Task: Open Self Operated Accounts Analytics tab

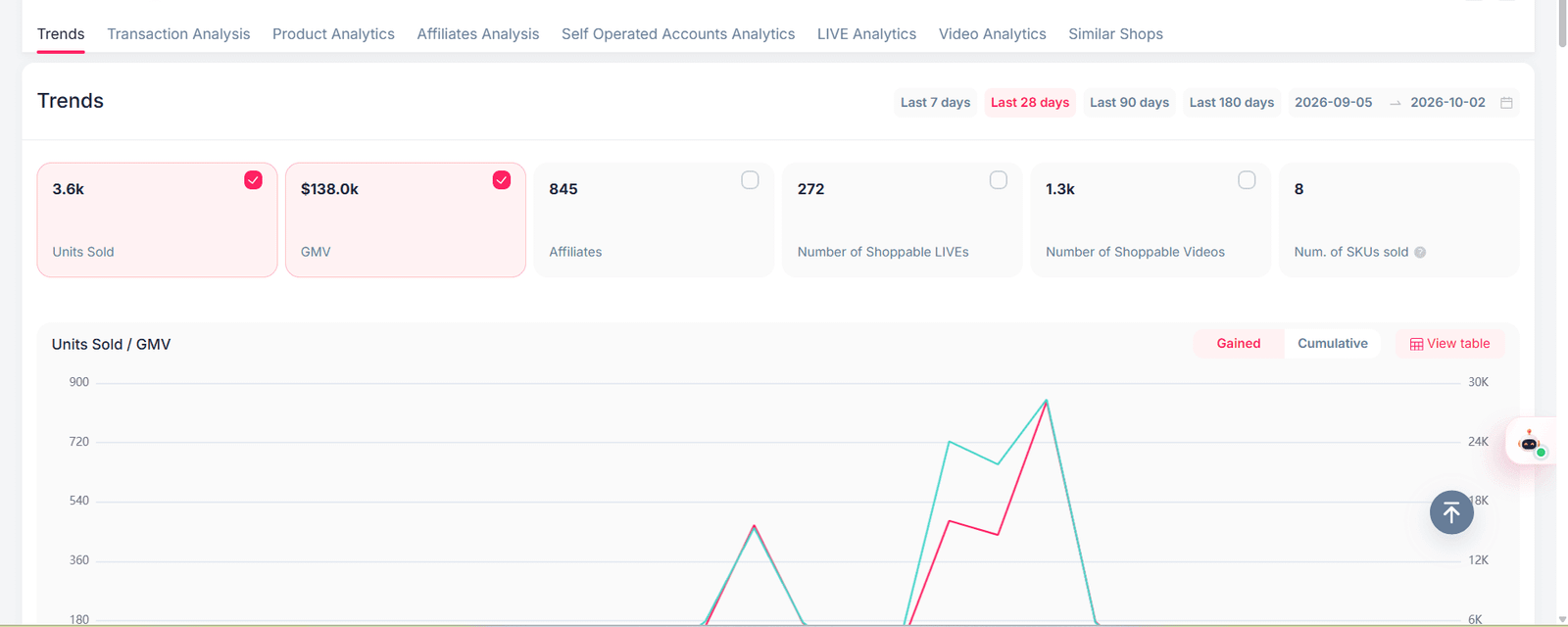Action: (678, 33)
